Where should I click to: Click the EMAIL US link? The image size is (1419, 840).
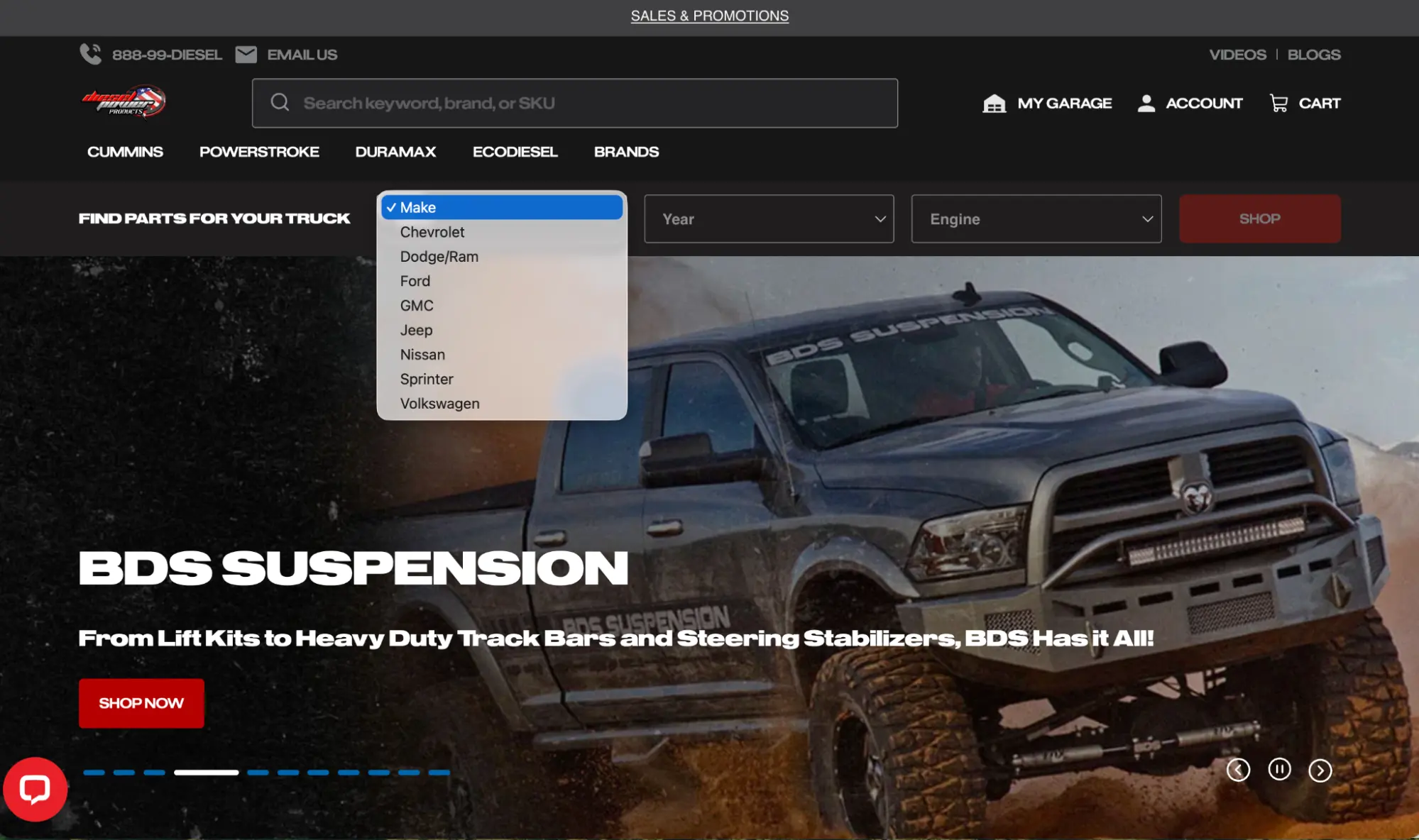[302, 55]
